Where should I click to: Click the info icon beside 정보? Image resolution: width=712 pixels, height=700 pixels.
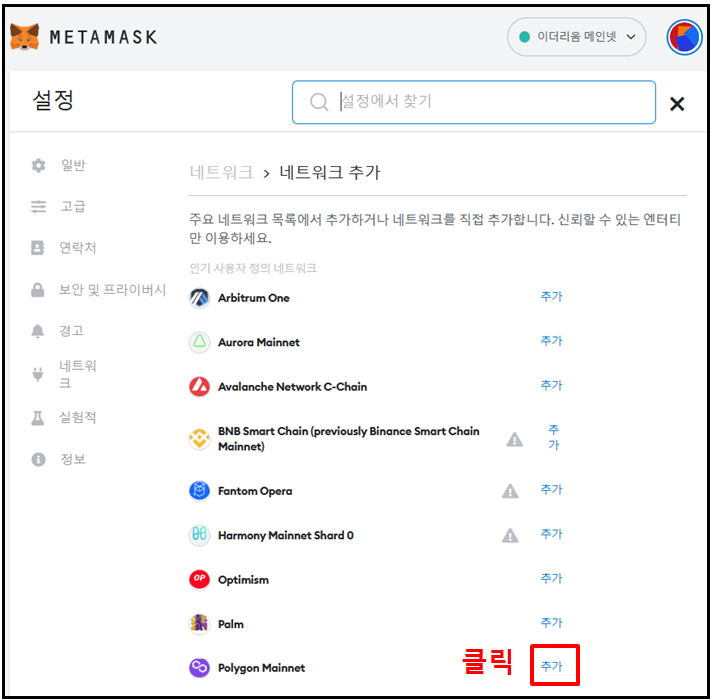pos(38,459)
